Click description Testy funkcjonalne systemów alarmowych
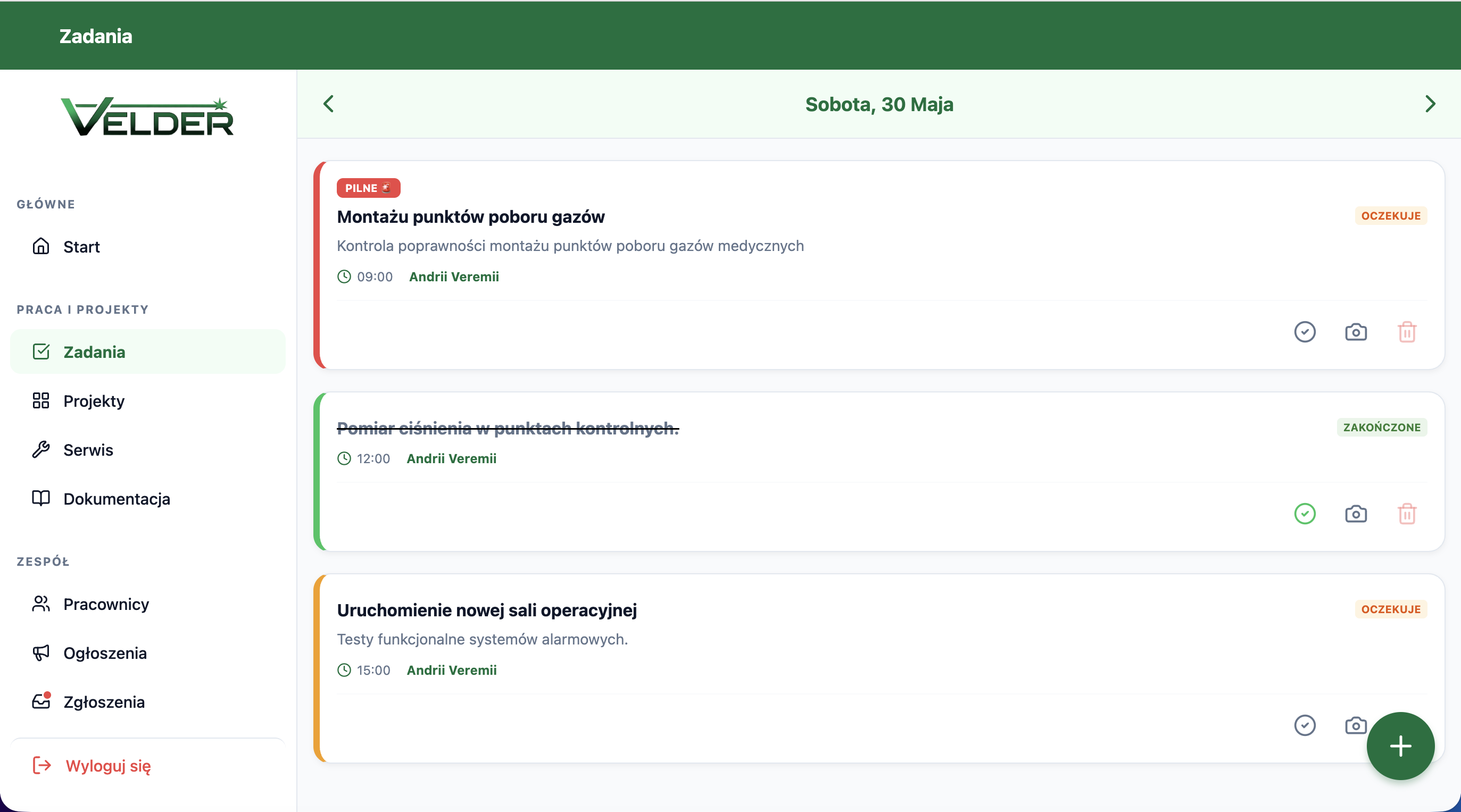Viewport: 1461px width, 812px height. (x=482, y=639)
